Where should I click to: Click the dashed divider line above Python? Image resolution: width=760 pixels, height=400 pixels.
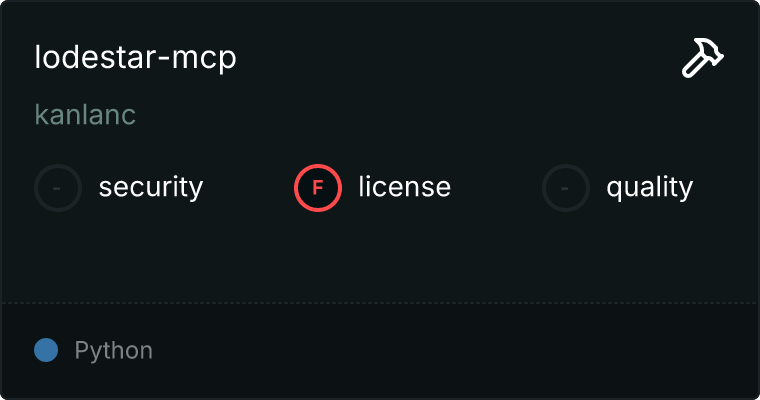[x=380, y=303]
